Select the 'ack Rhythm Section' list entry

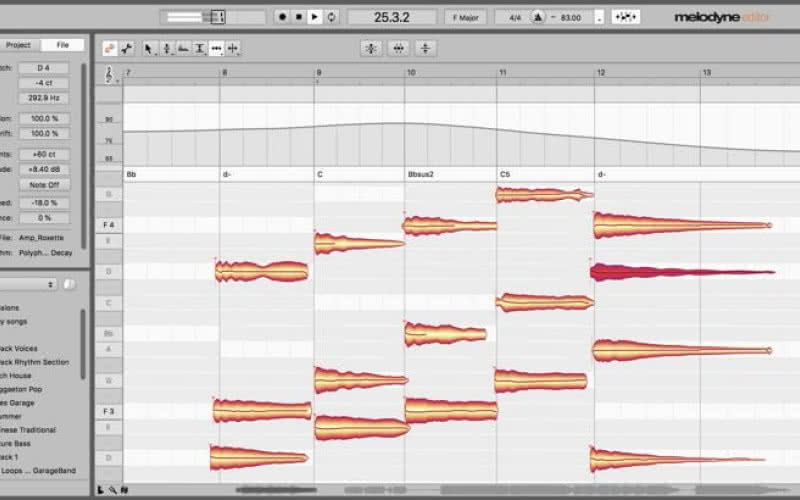coord(35,362)
